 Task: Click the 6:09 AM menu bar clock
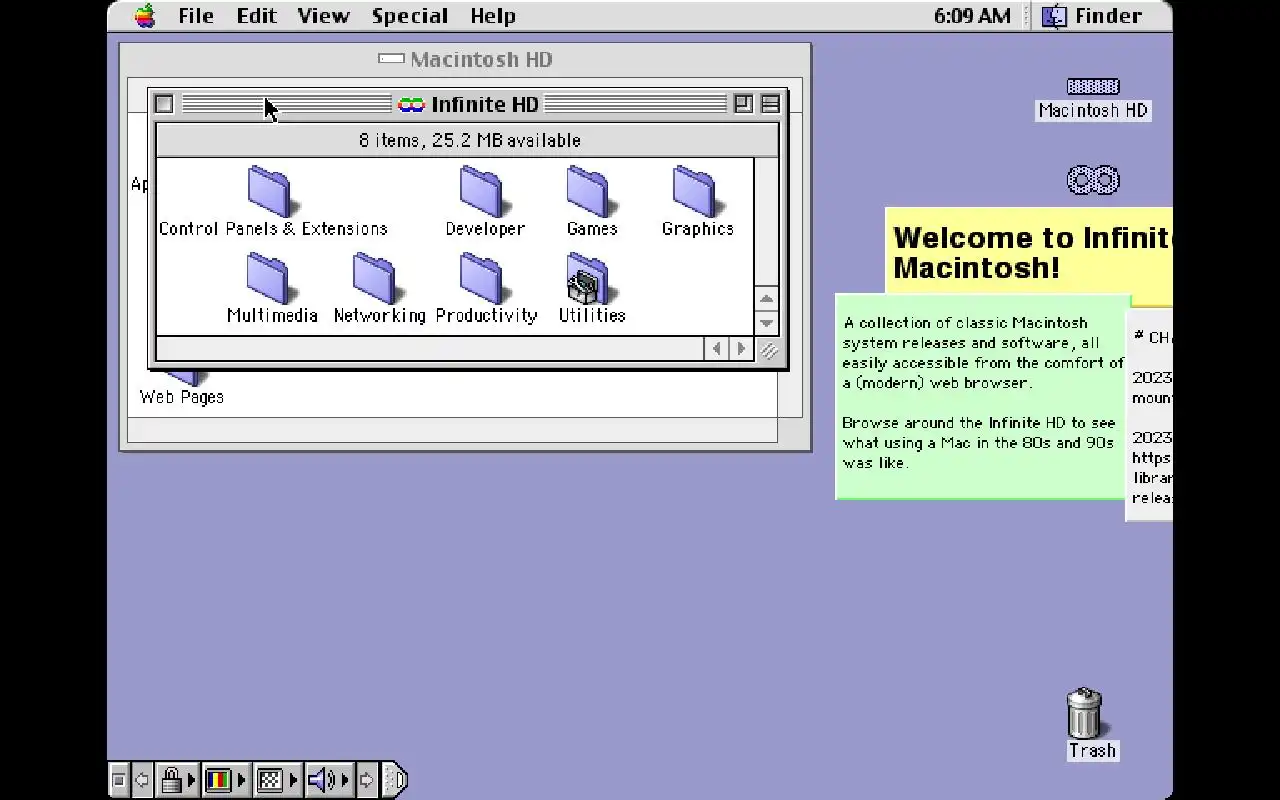pos(972,16)
